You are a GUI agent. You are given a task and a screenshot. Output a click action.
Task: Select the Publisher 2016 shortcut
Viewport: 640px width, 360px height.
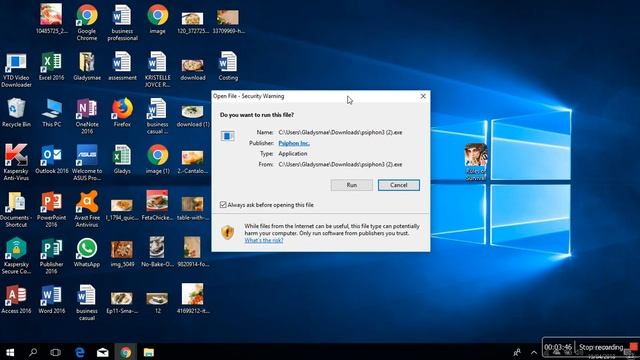pyautogui.click(x=51, y=256)
